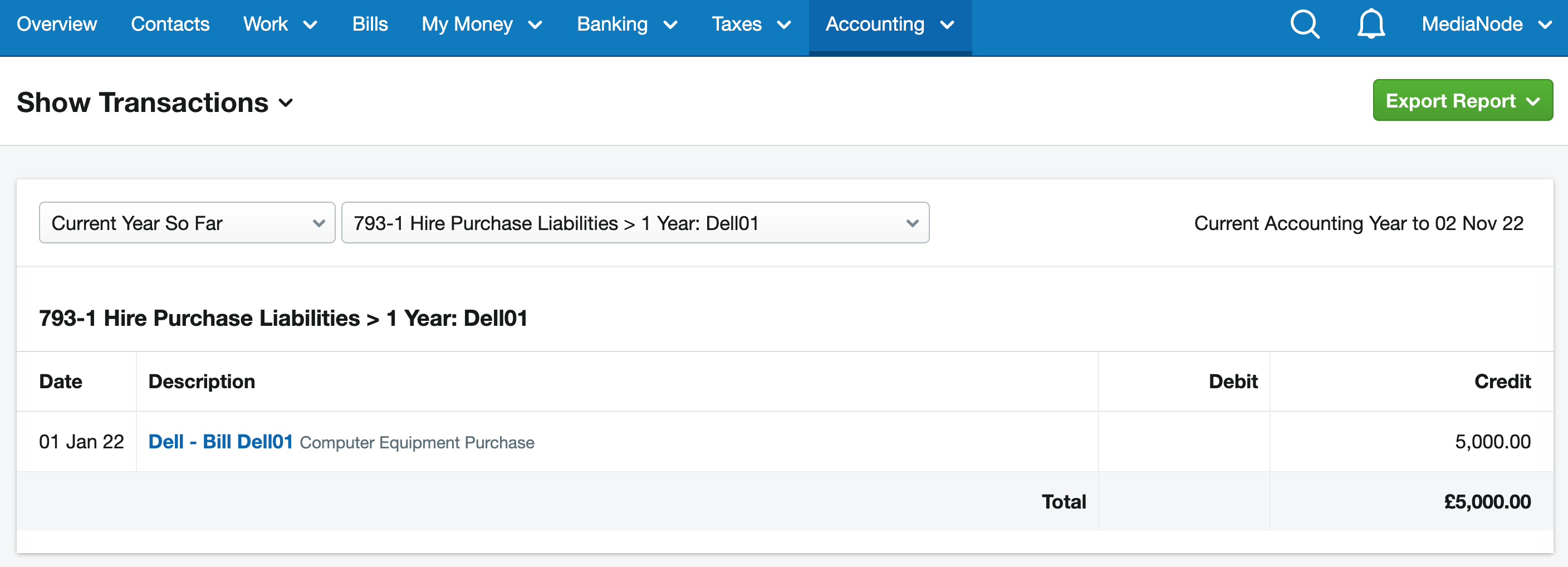Select the 5,000.00 credit entry row
The image size is (1568, 567).
[1492, 442]
